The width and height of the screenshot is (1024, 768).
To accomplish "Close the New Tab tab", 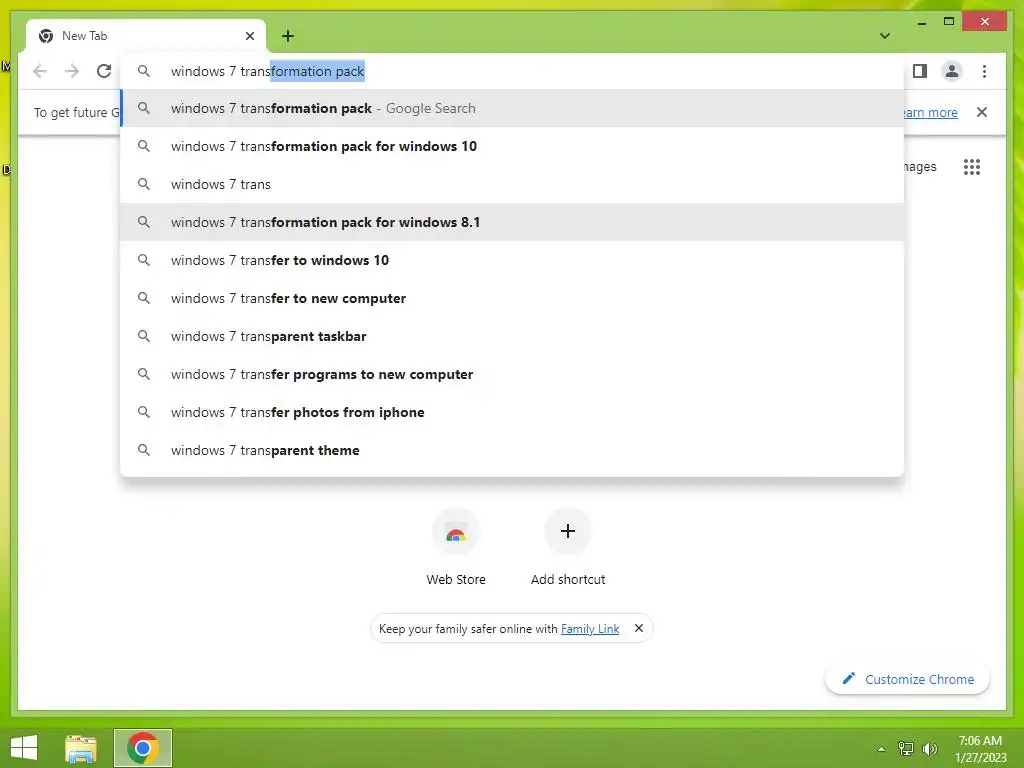I will coord(249,36).
